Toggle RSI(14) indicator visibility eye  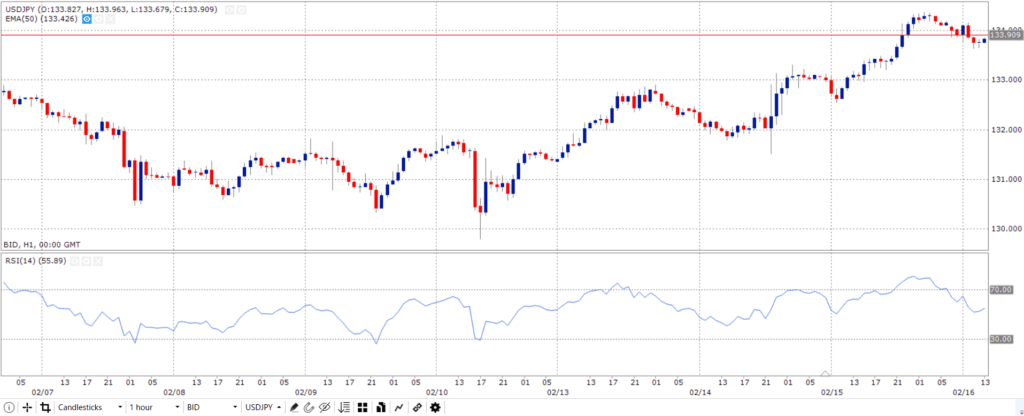point(74,261)
